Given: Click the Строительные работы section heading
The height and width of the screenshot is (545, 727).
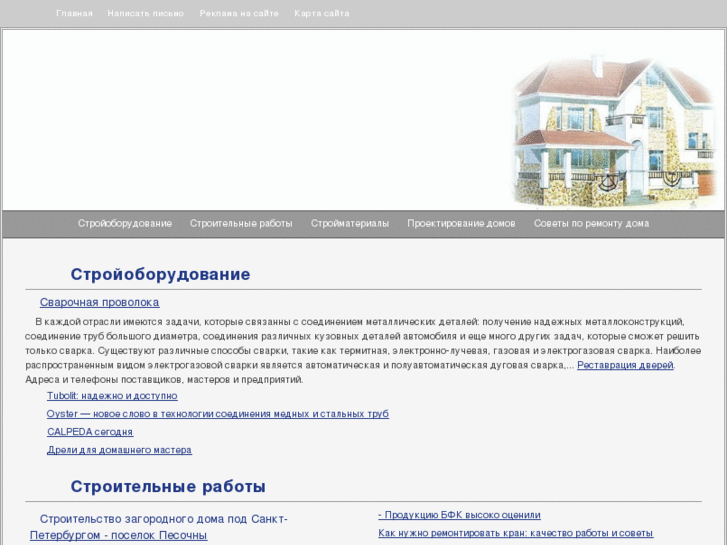Looking at the screenshot, I should 168,487.
